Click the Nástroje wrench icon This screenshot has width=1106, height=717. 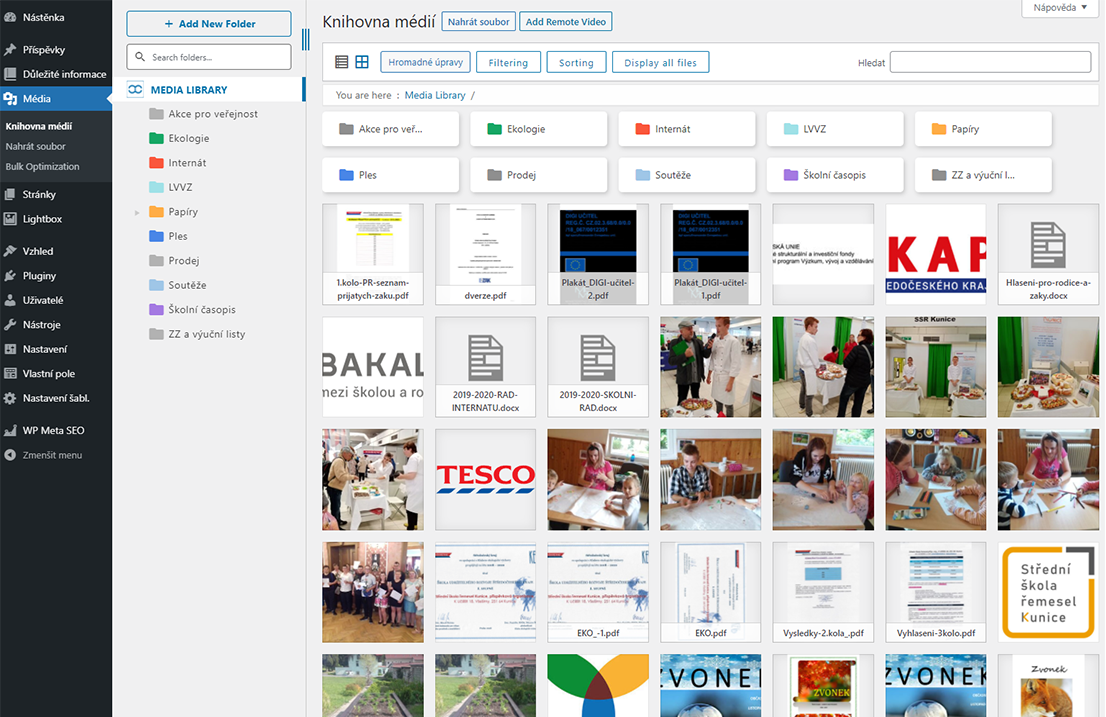click(x=10, y=325)
